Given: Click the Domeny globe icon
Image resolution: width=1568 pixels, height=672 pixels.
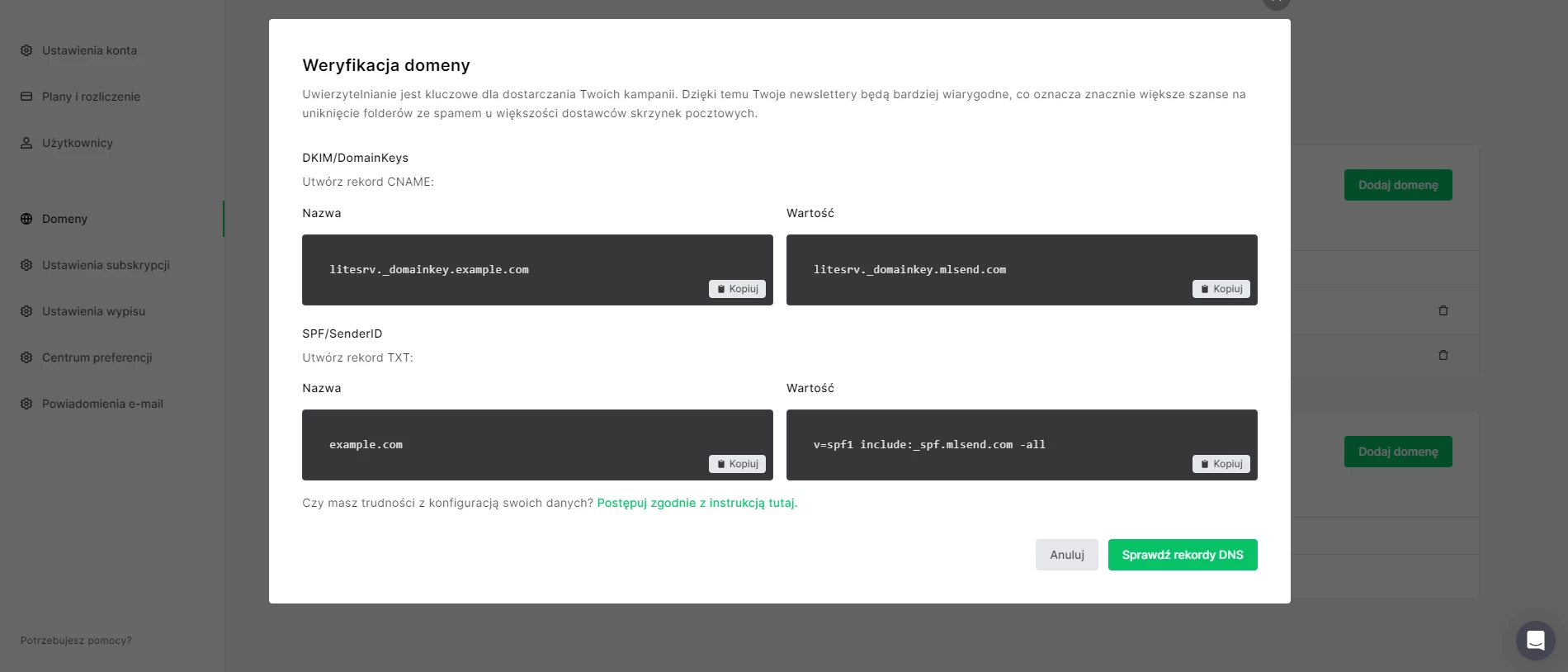Looking at the screenshot, I should pos(26,219).
